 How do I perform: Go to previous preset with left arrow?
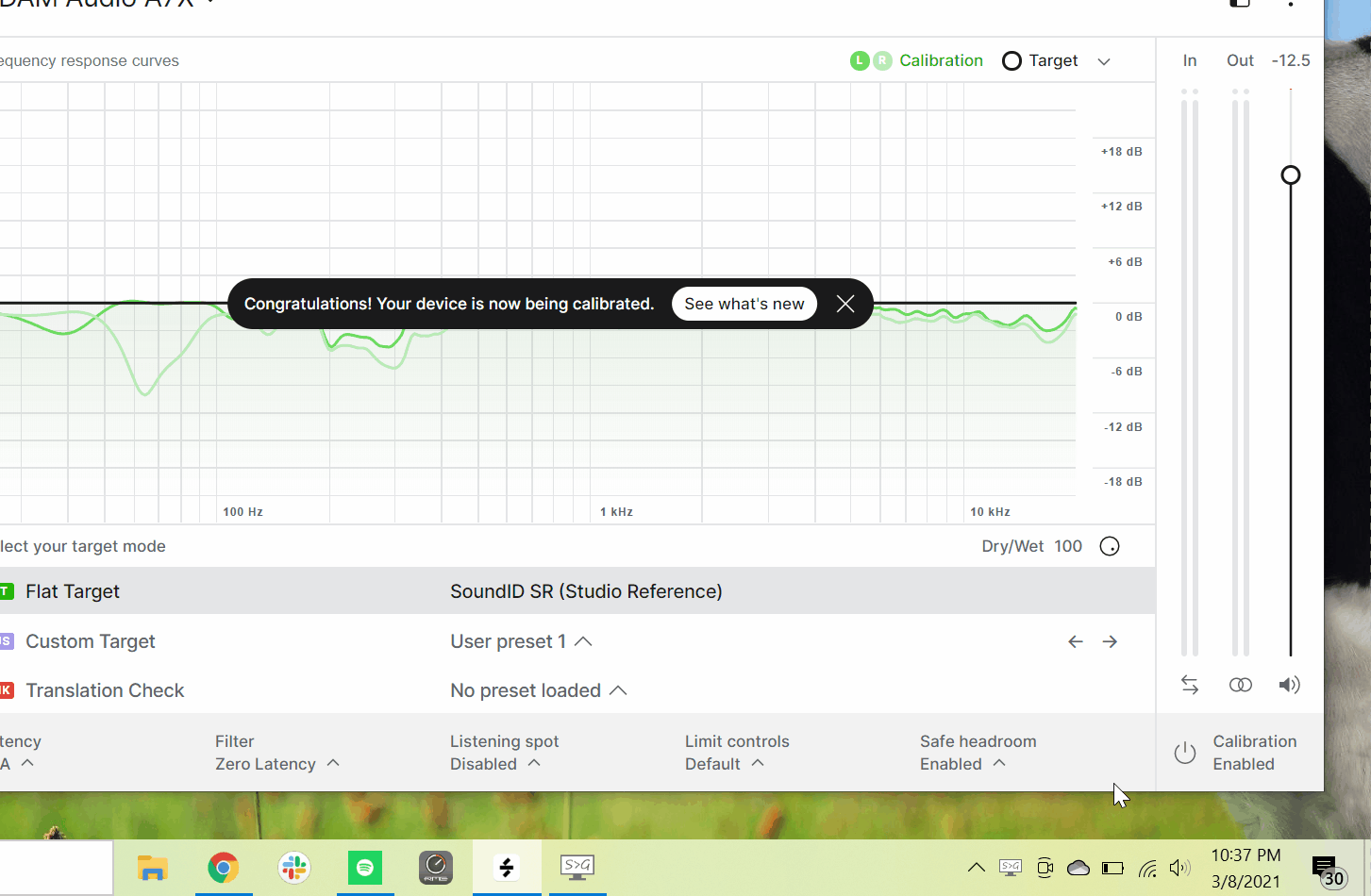pyautogui.click(x=1076, y=641)
